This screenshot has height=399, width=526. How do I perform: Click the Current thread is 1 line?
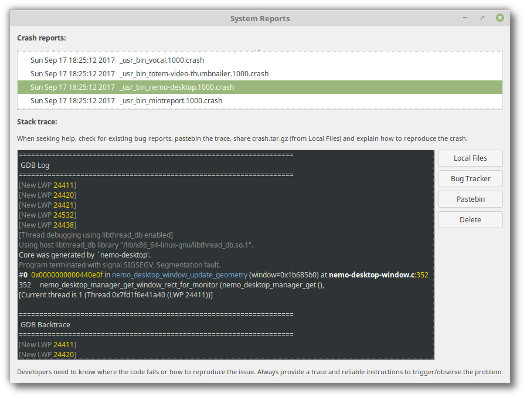tap(116, 295)
